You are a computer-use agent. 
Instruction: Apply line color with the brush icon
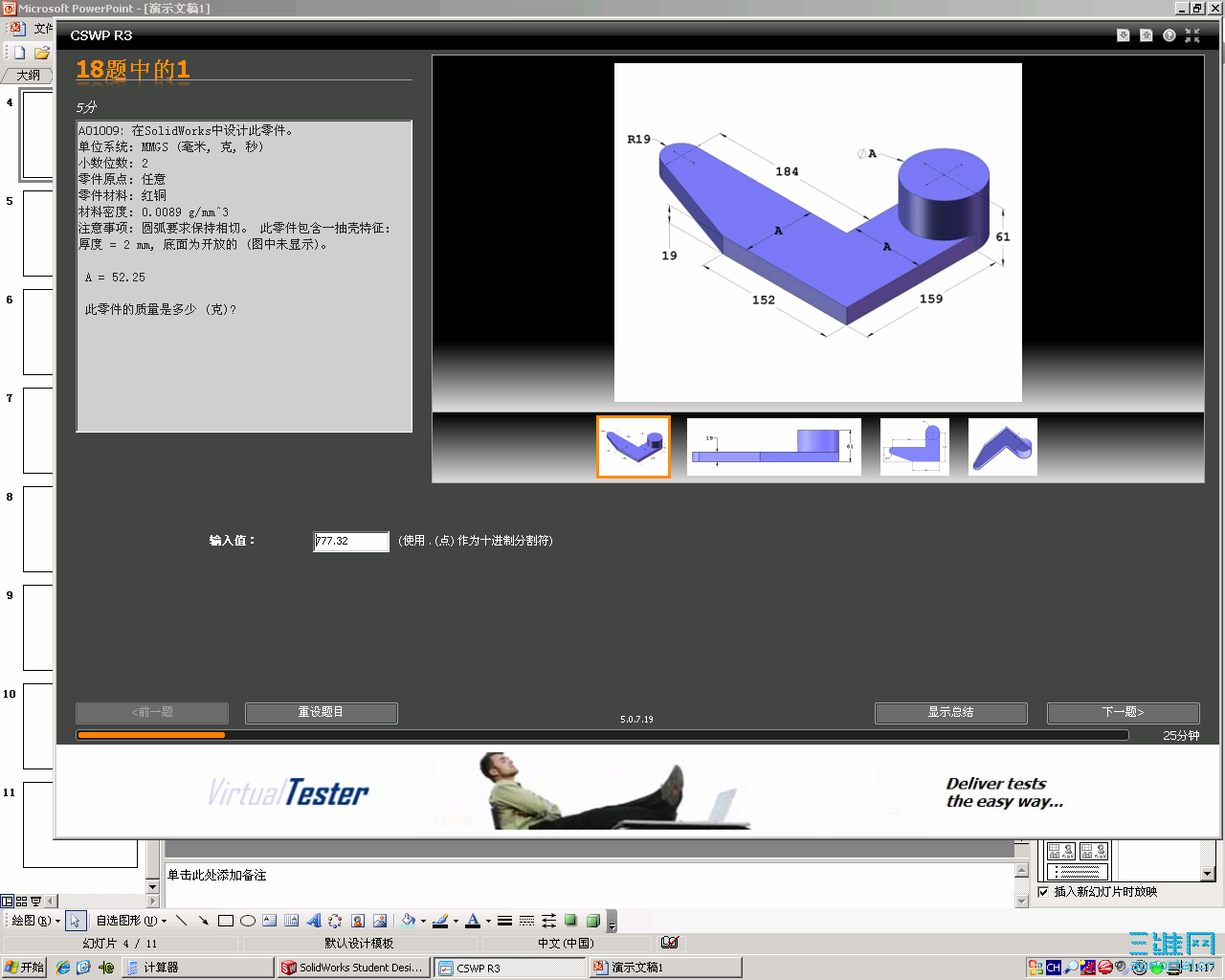point(440,921)
